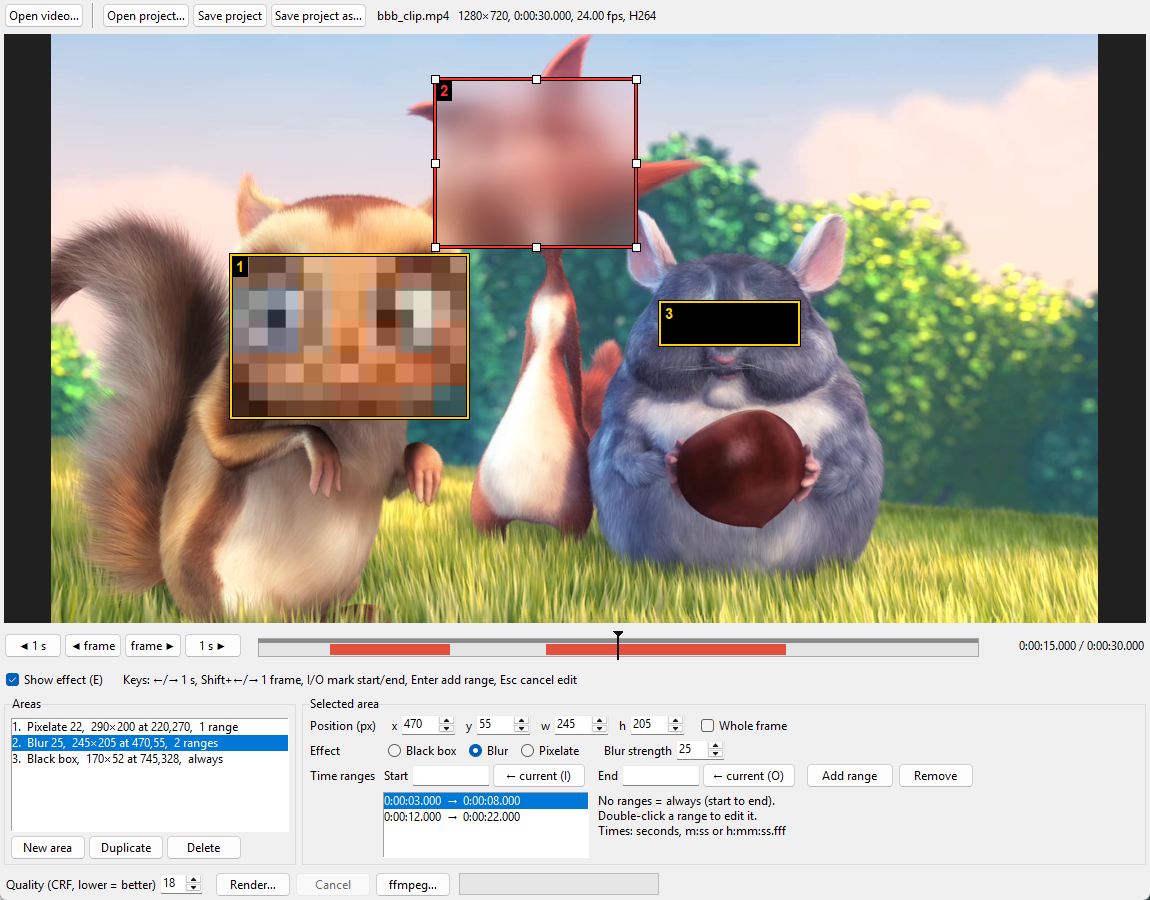Click the y position input field
1150x900 pixels.
pyautogui.click(x=495, y=725)
